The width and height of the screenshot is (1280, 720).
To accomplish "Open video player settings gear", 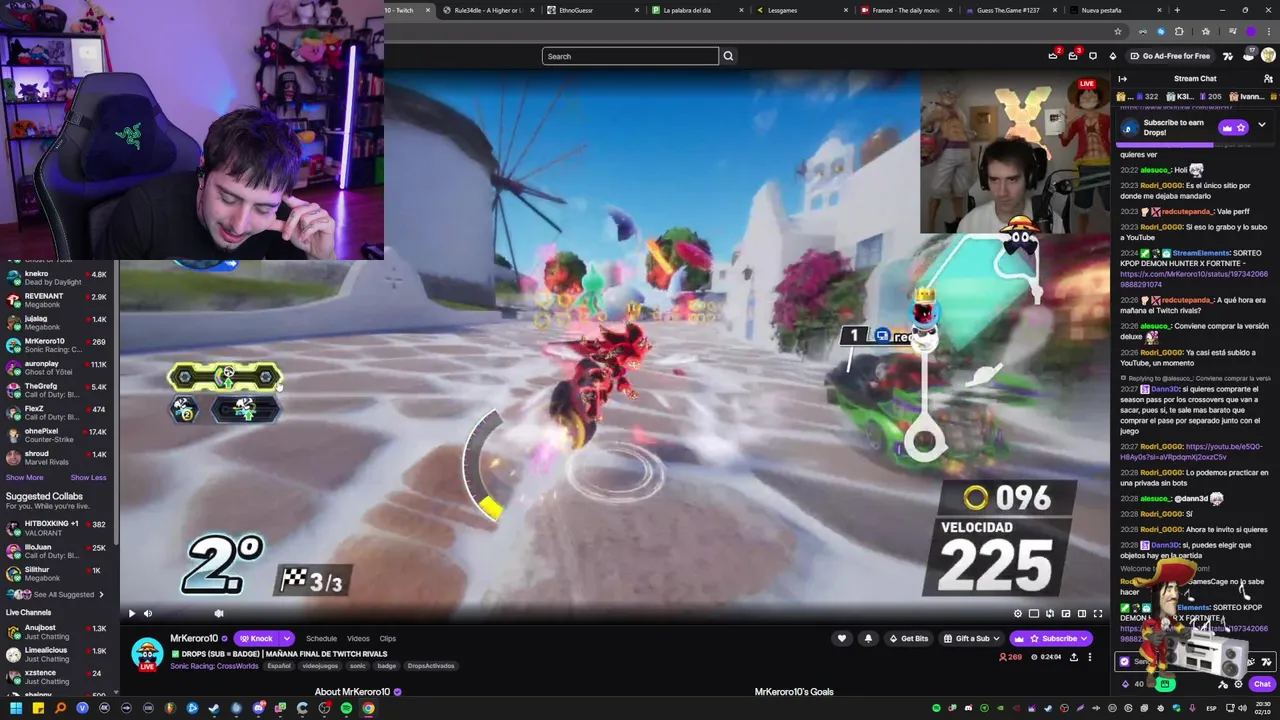I will [x=1018, y=614].
